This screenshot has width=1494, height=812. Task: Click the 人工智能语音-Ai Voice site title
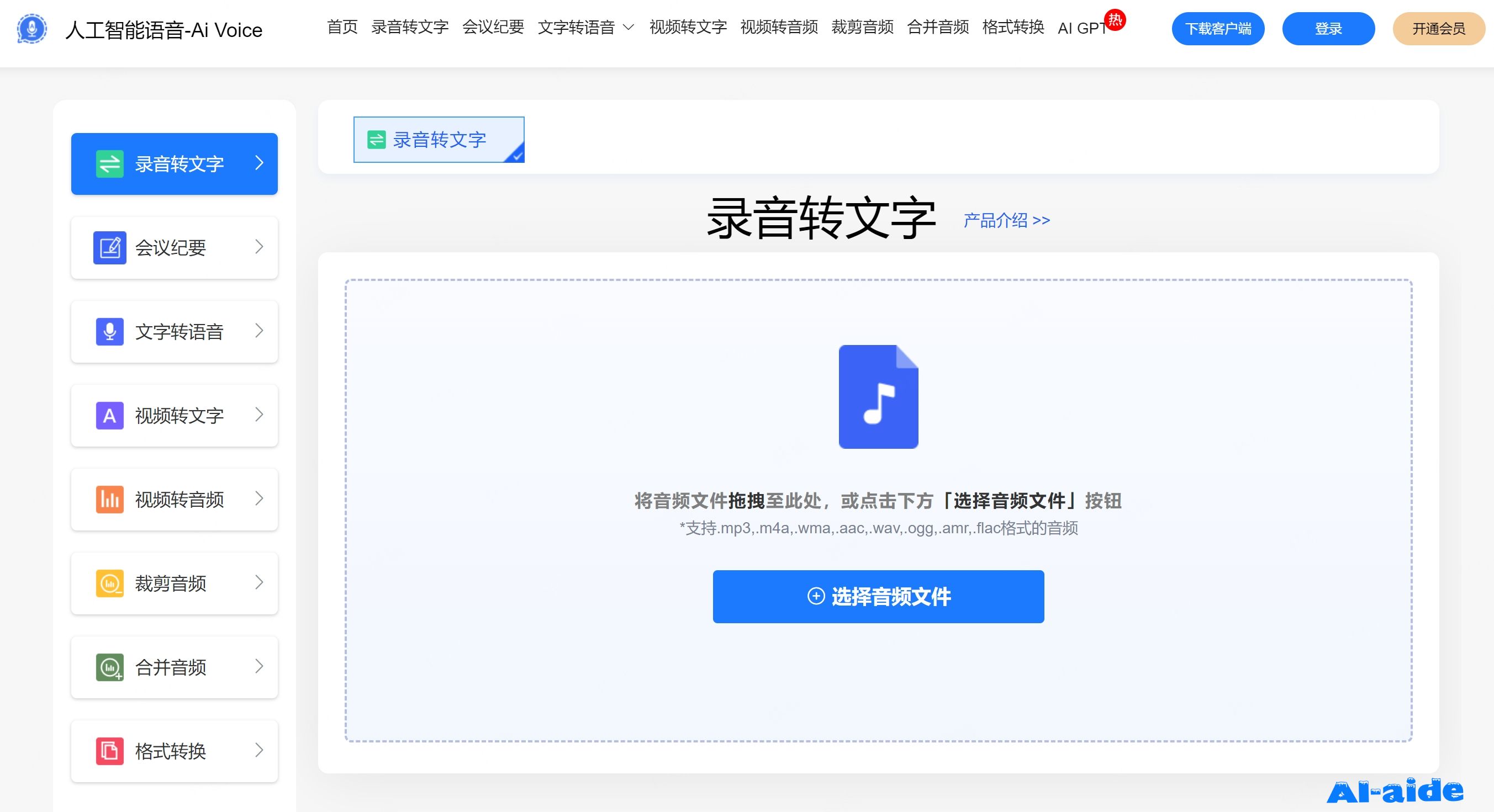coord(163,30)
